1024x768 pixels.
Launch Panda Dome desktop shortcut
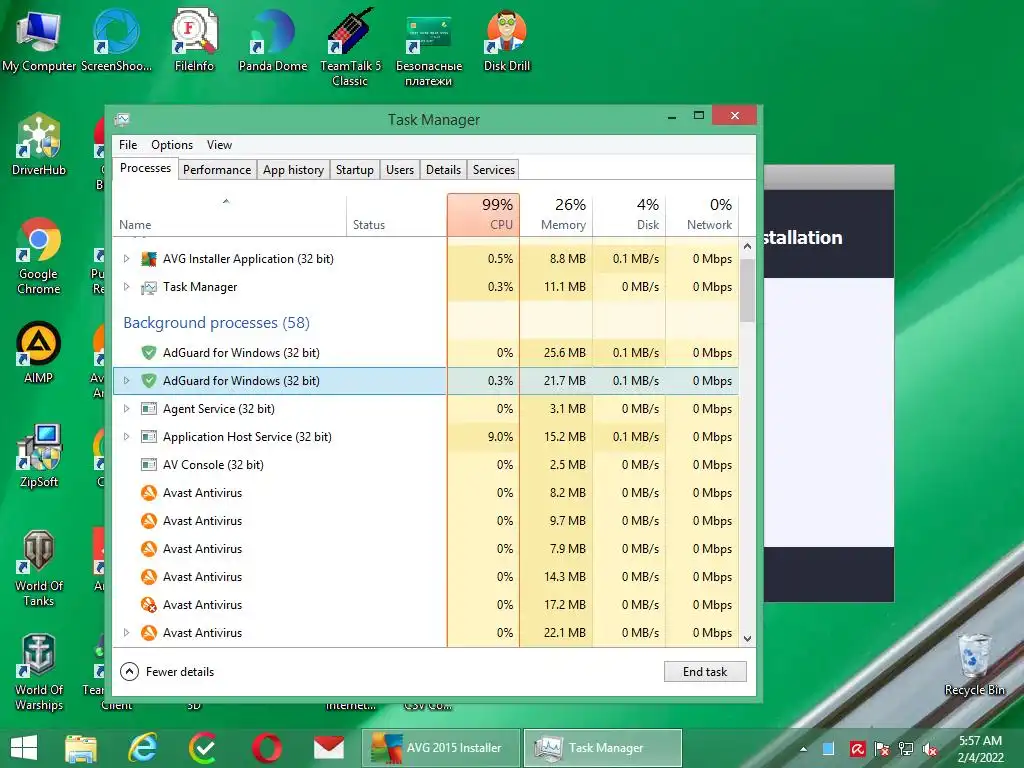(272, 40)
